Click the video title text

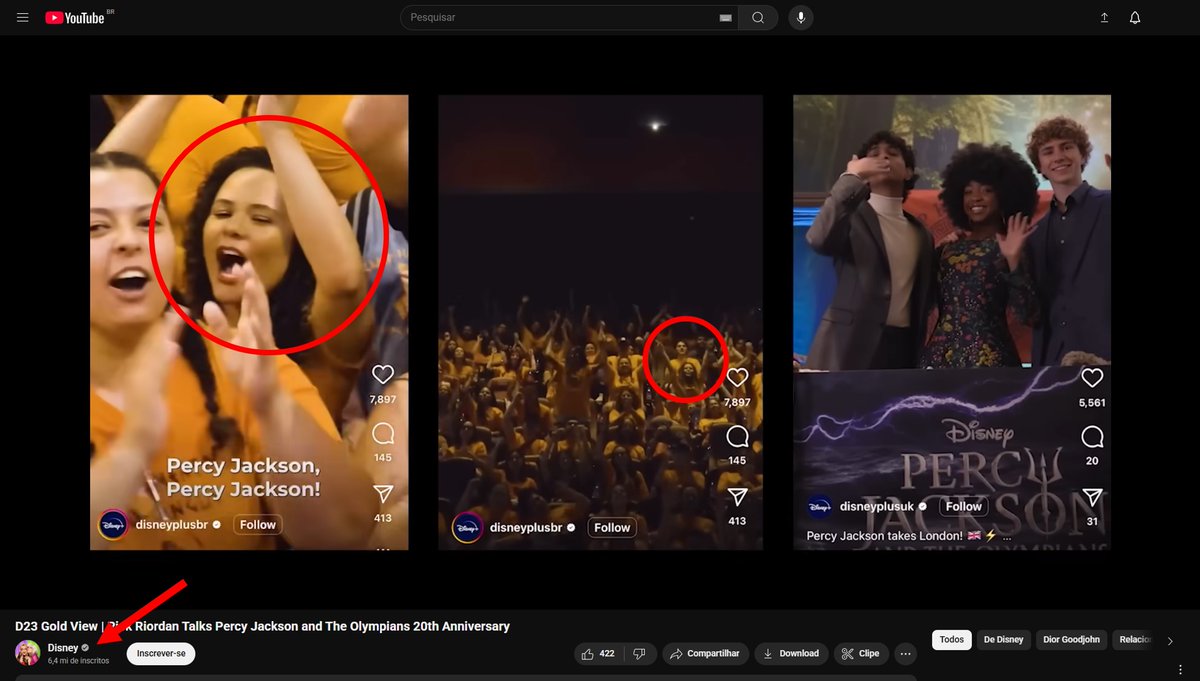(262, 627)
